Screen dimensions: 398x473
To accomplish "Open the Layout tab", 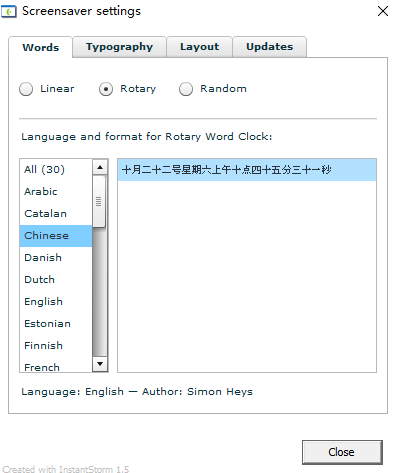I will [x=199, y=47].
